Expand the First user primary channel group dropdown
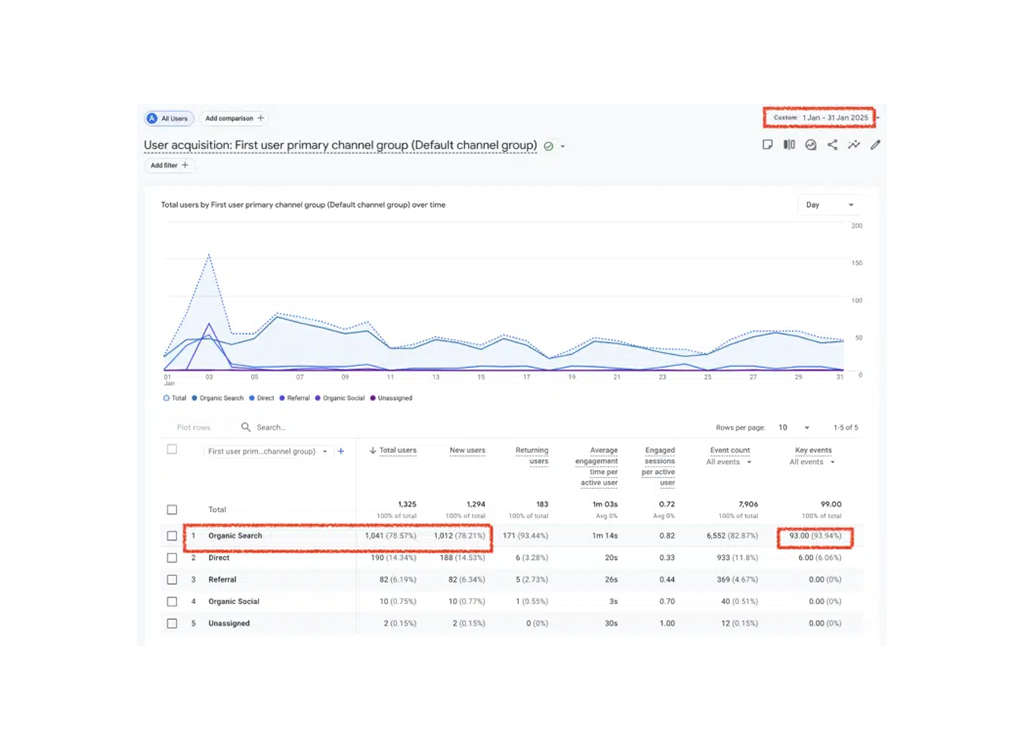 (325, 451)
